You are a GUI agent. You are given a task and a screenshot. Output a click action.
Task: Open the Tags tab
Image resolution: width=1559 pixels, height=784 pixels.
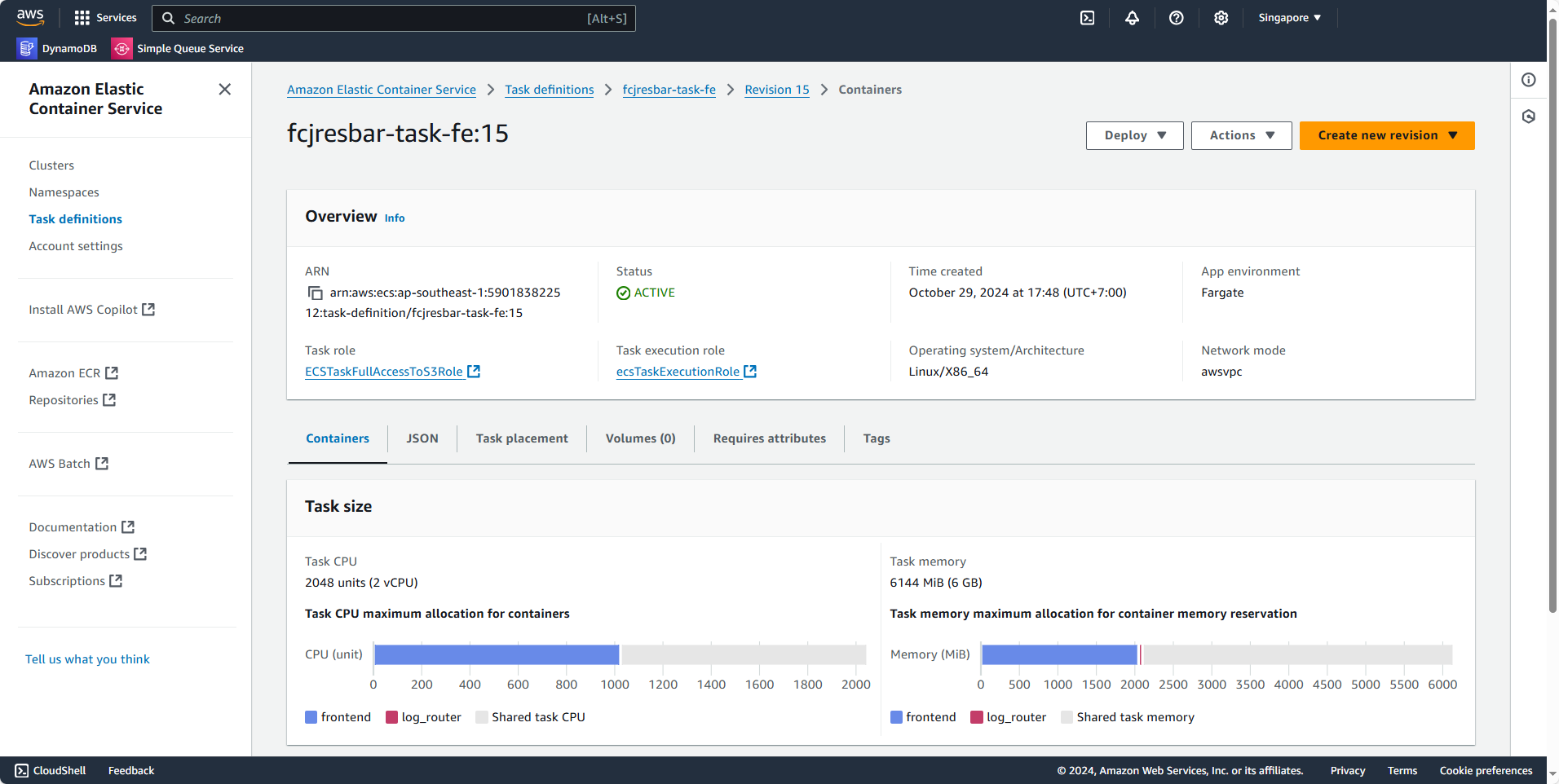877,438
